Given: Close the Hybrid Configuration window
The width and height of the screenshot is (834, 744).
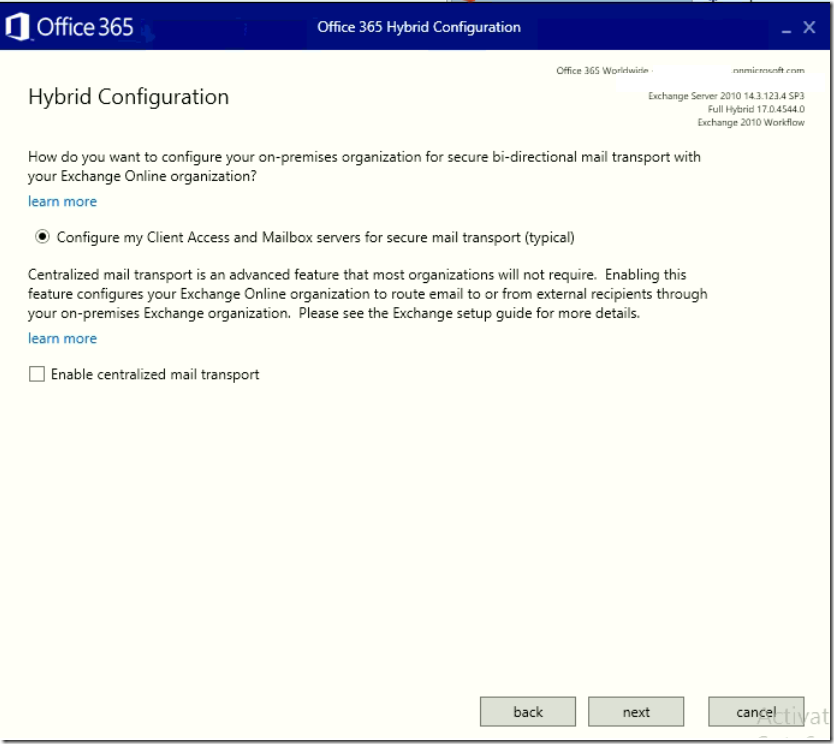Looking at the screenshot, I should point(809,27).
